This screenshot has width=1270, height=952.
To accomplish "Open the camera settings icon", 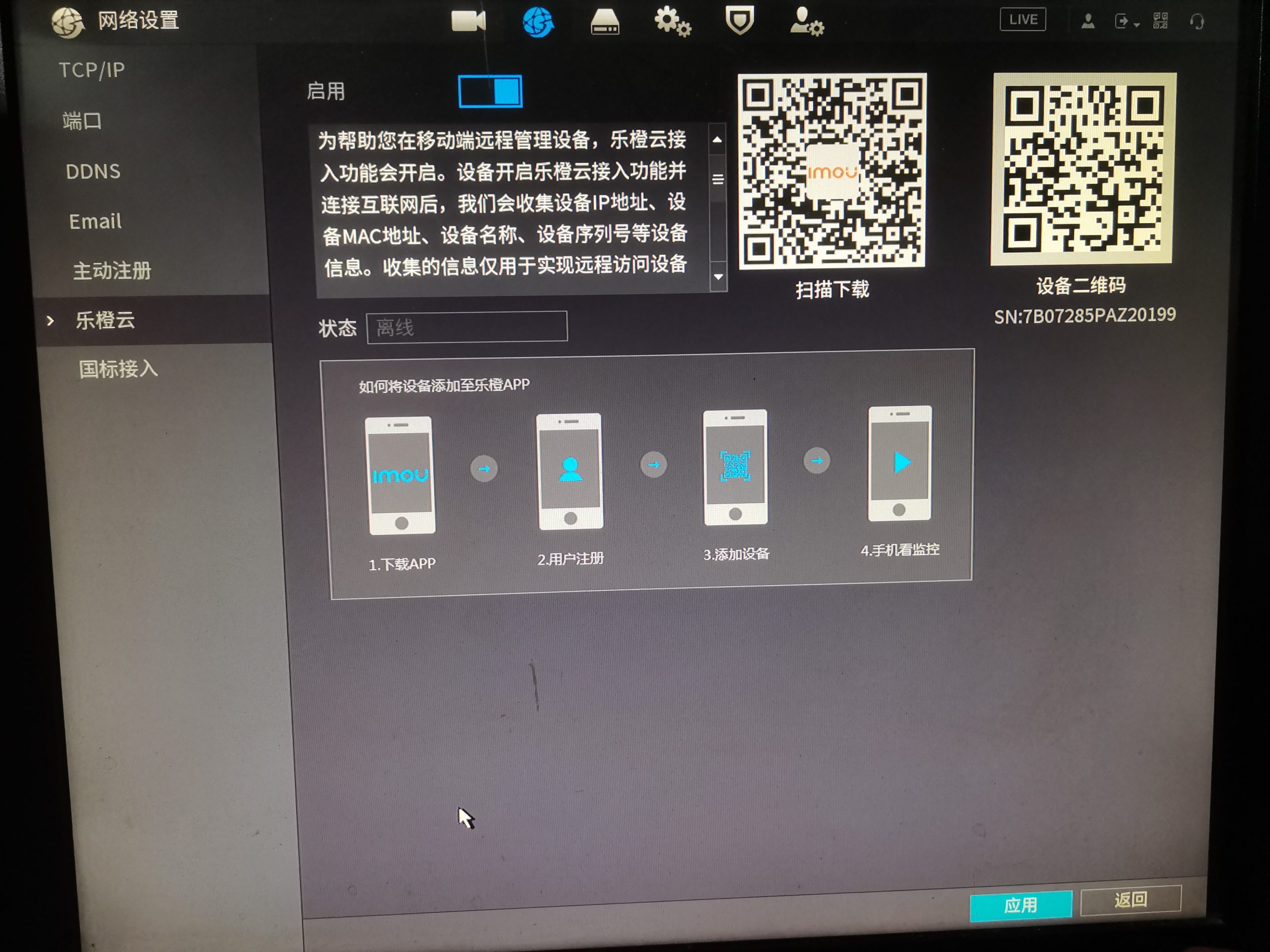I will 468,22.
